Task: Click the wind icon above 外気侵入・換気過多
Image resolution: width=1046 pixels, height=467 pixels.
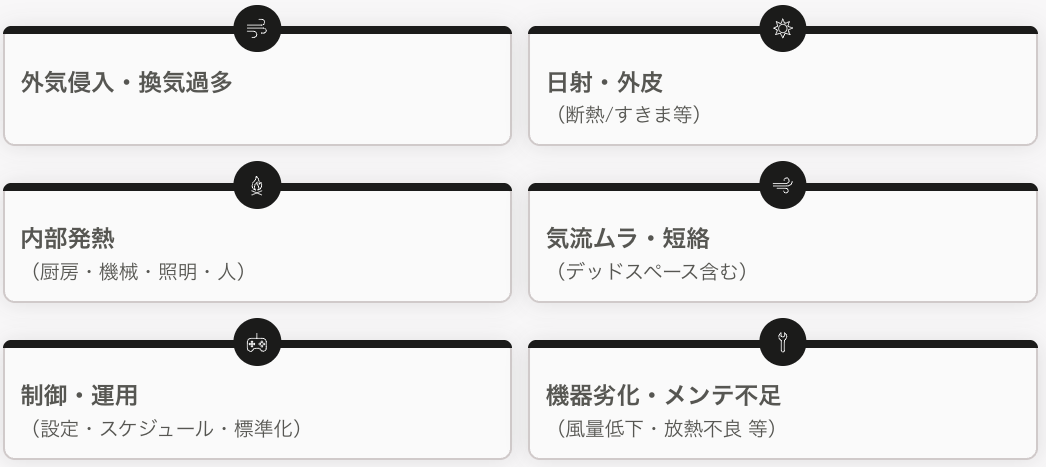Action: click(x=257, y=29)
